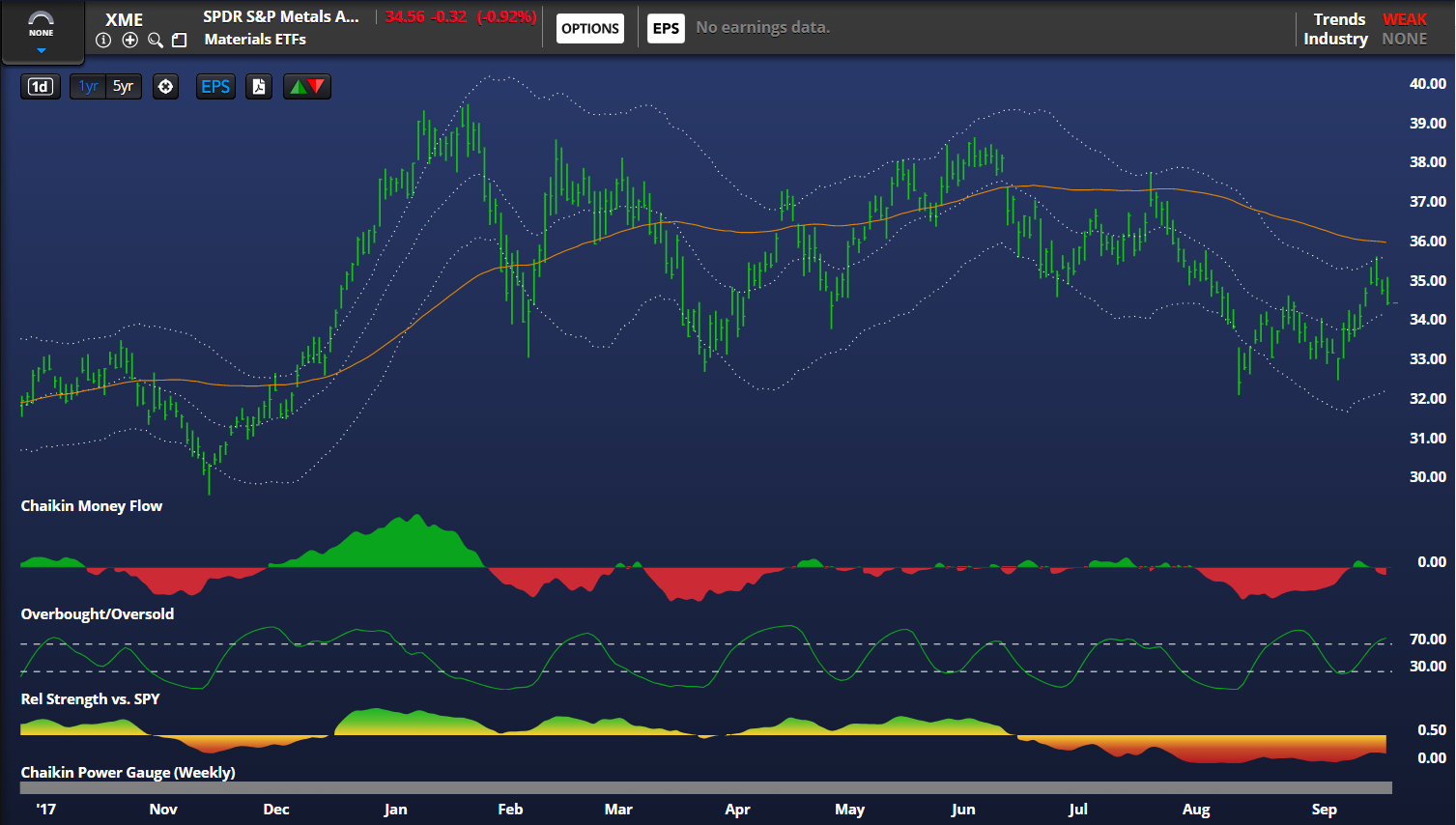The width and height of the screenshot is (1456, 825).
Task: Click the 0.00 money flow axis label
Action: 1432,562
